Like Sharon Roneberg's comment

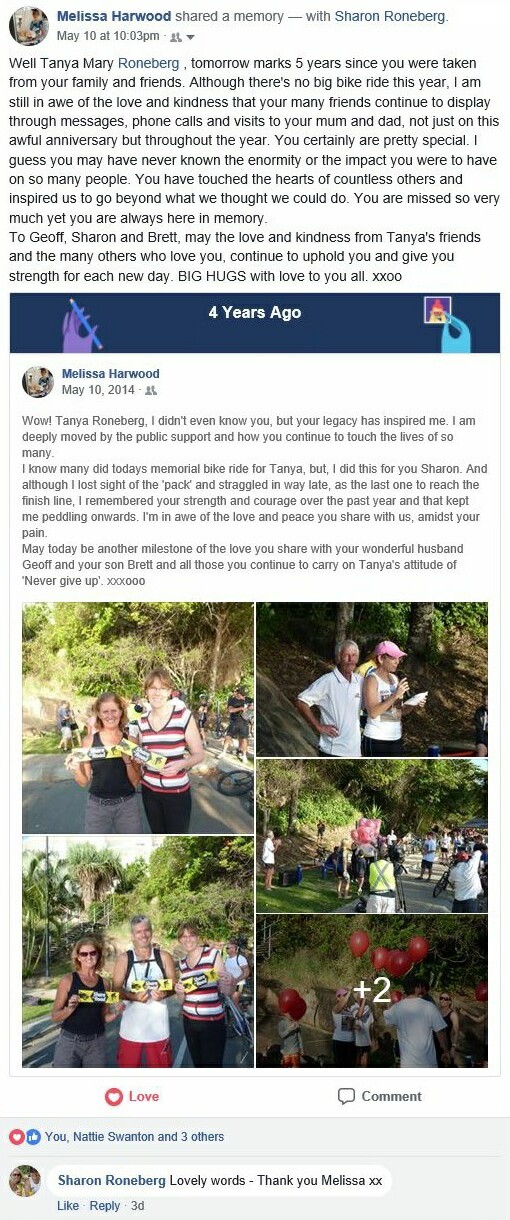pos(68,1206)
